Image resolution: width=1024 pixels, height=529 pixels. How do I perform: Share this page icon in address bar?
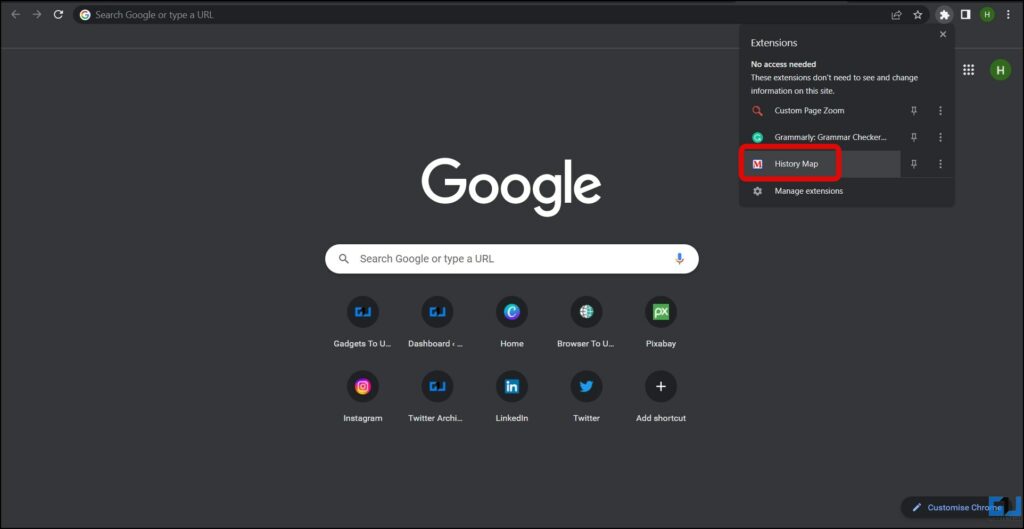tap(897, 14)
